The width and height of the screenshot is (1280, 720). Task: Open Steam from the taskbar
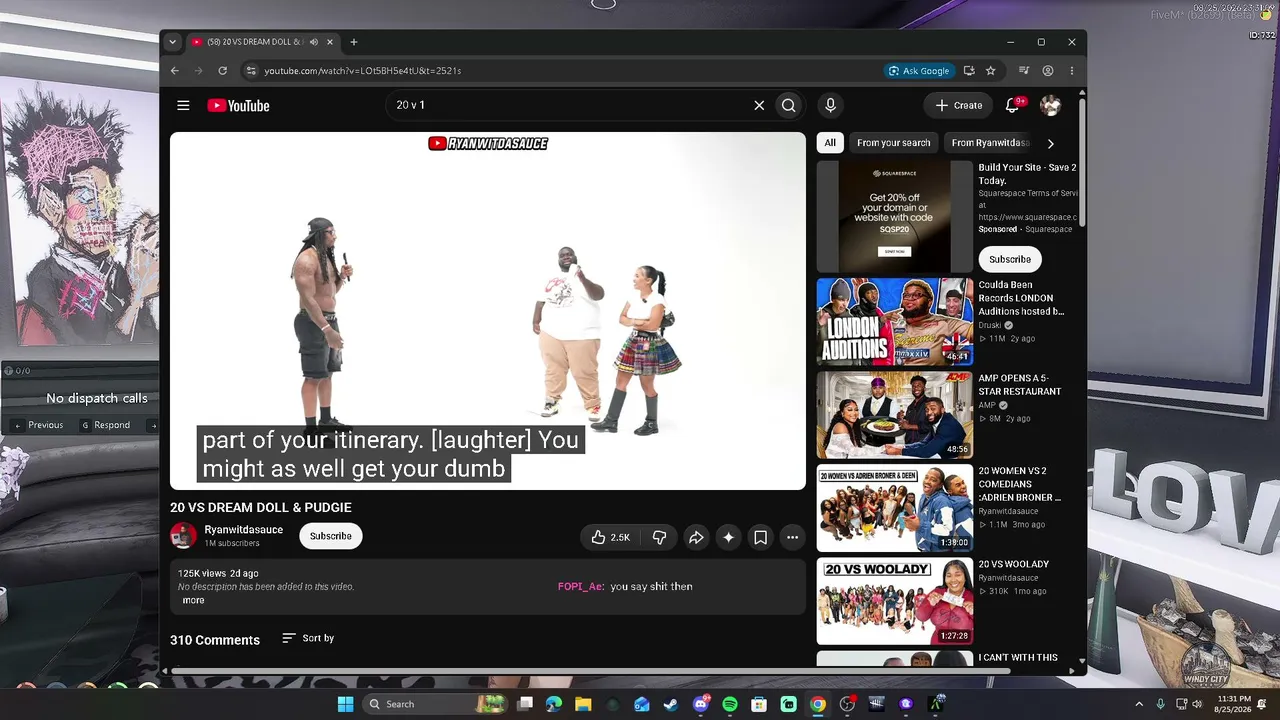point(671,704)
